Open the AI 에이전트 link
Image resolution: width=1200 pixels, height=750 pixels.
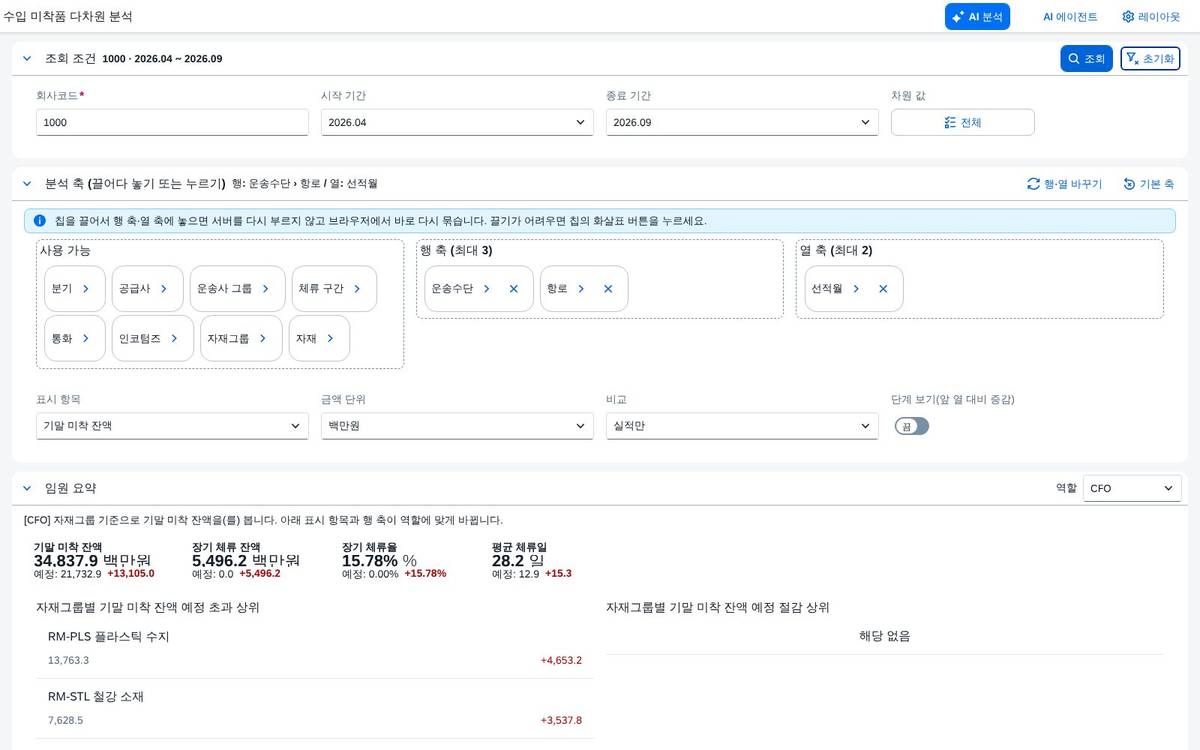click(1070, 17)
